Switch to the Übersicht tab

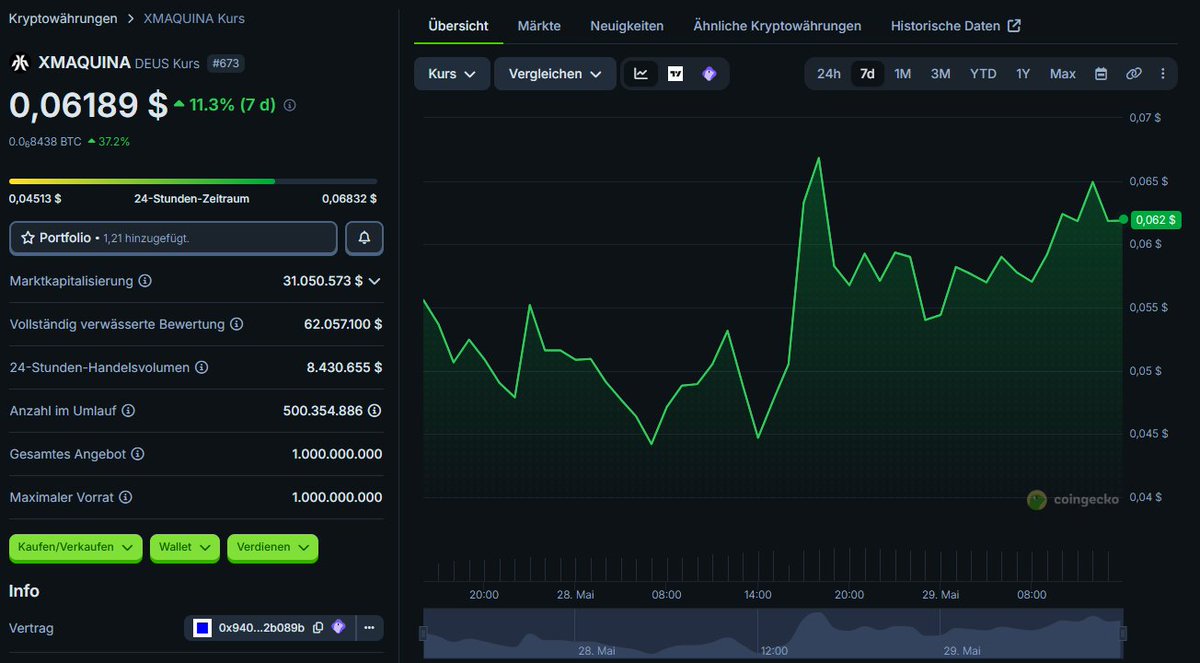pyautogui.click(x=458, y=26)
